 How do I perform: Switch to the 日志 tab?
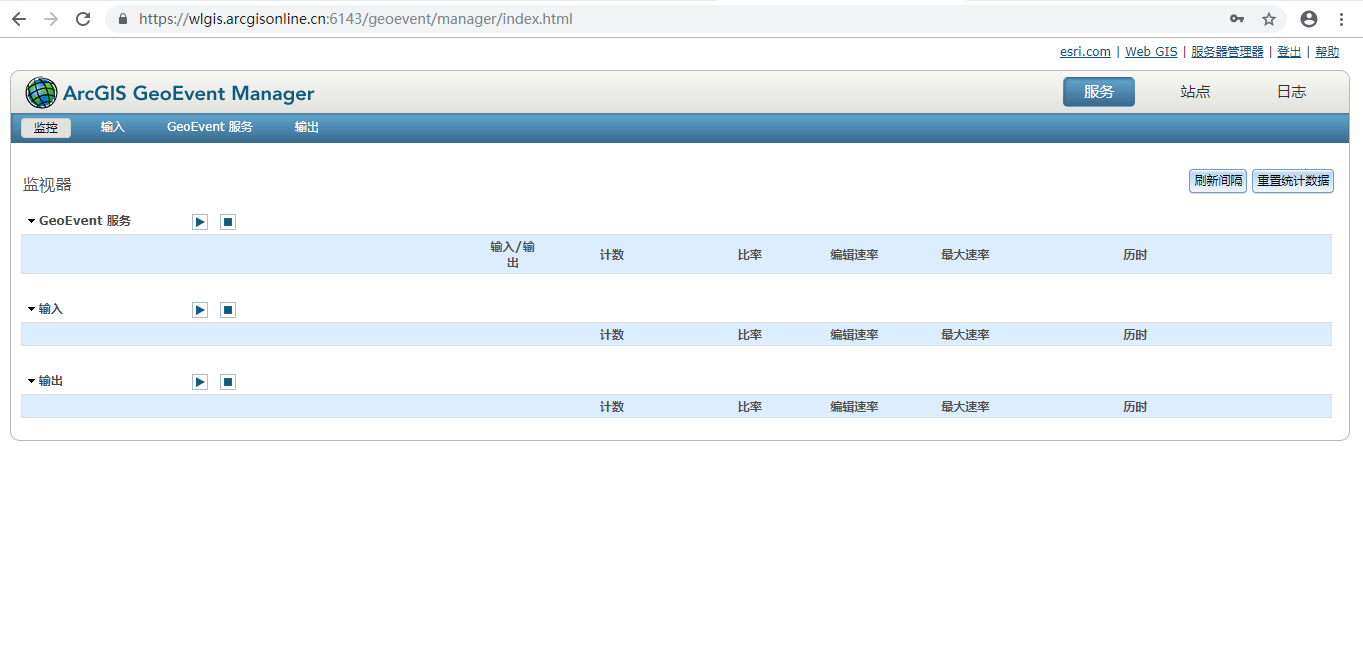(x=1289, y=91)
